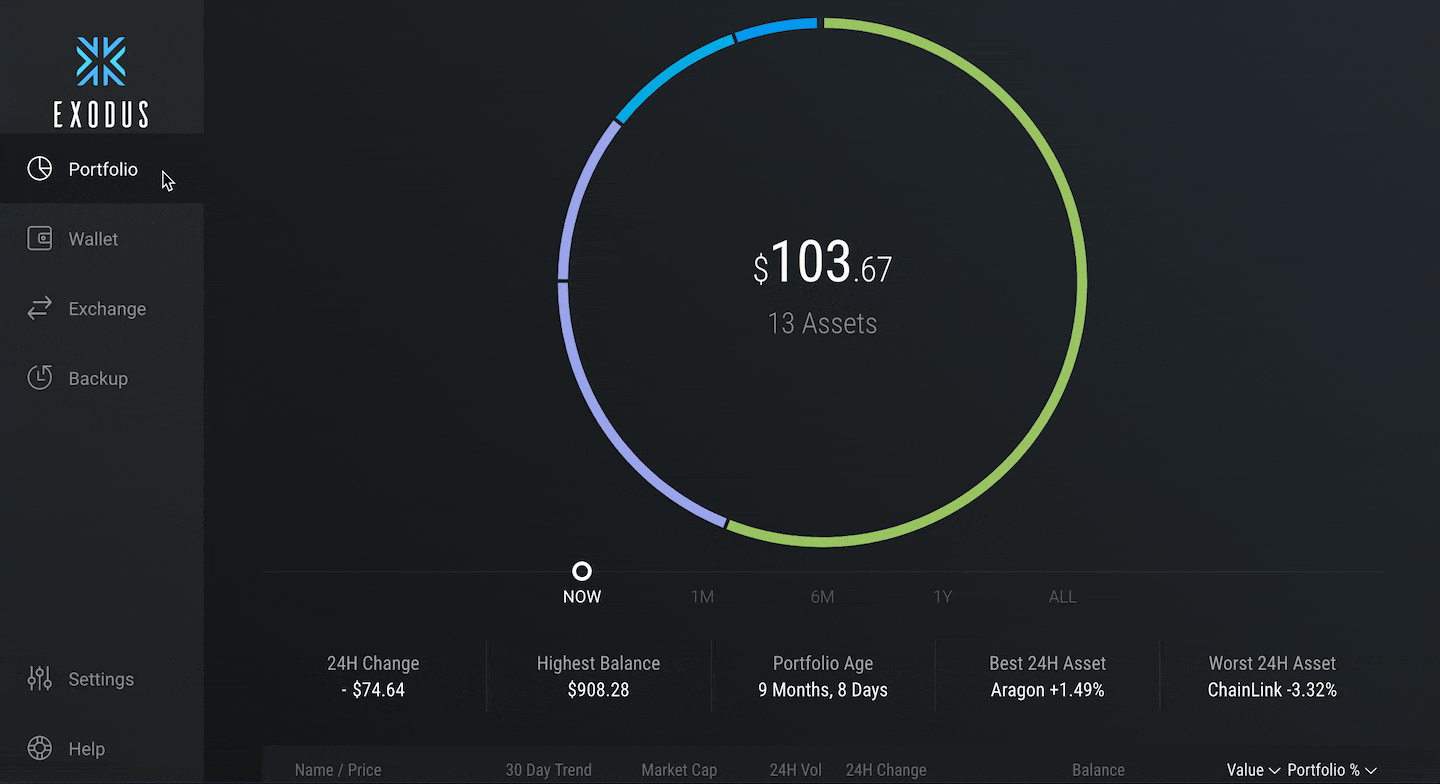Switch to the ALL time range
This screenshot has width=1440, height=784.
tap(1062, 596)
